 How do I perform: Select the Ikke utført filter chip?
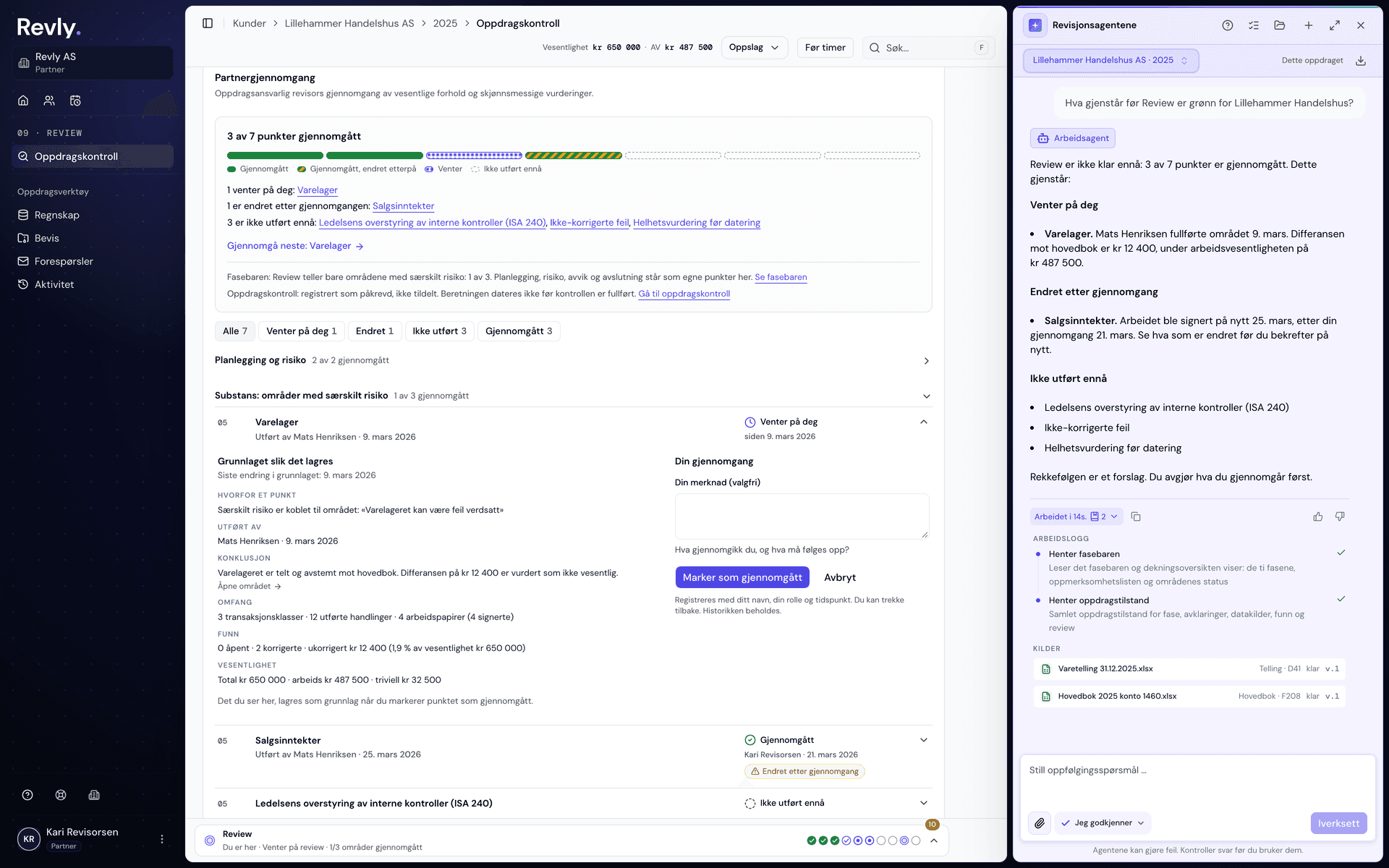[x=440, y=331]
